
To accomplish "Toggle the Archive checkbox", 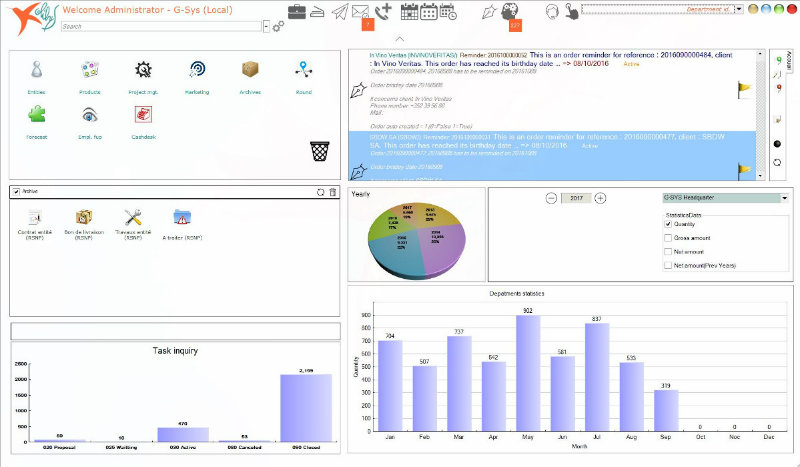I will (17, 190).
